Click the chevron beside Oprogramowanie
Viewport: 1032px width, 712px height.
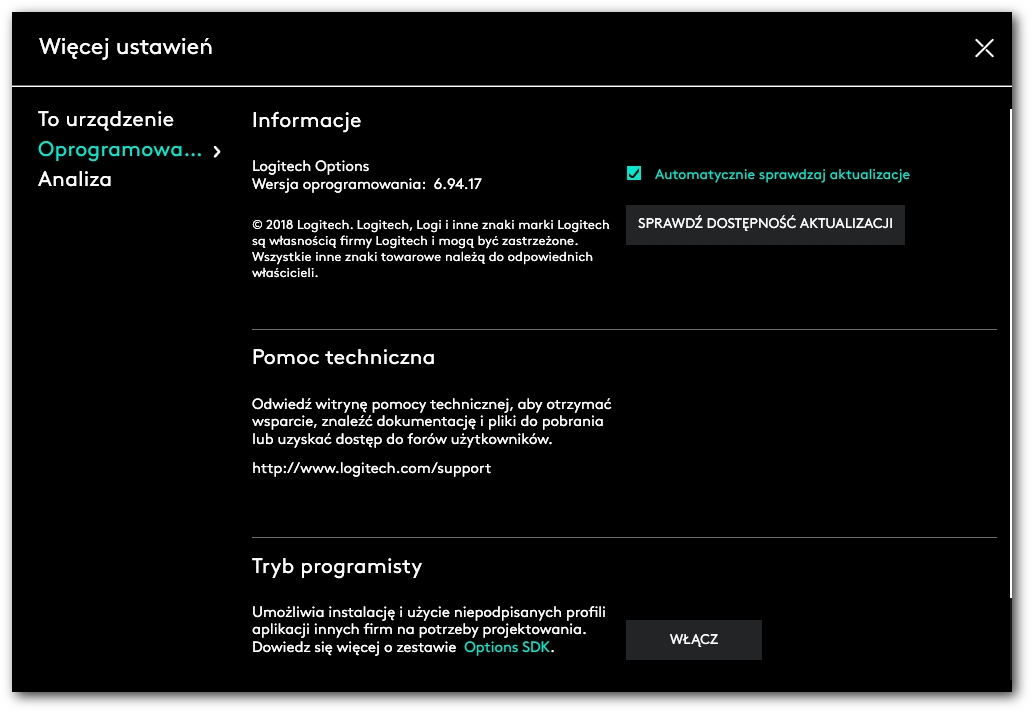217,151
